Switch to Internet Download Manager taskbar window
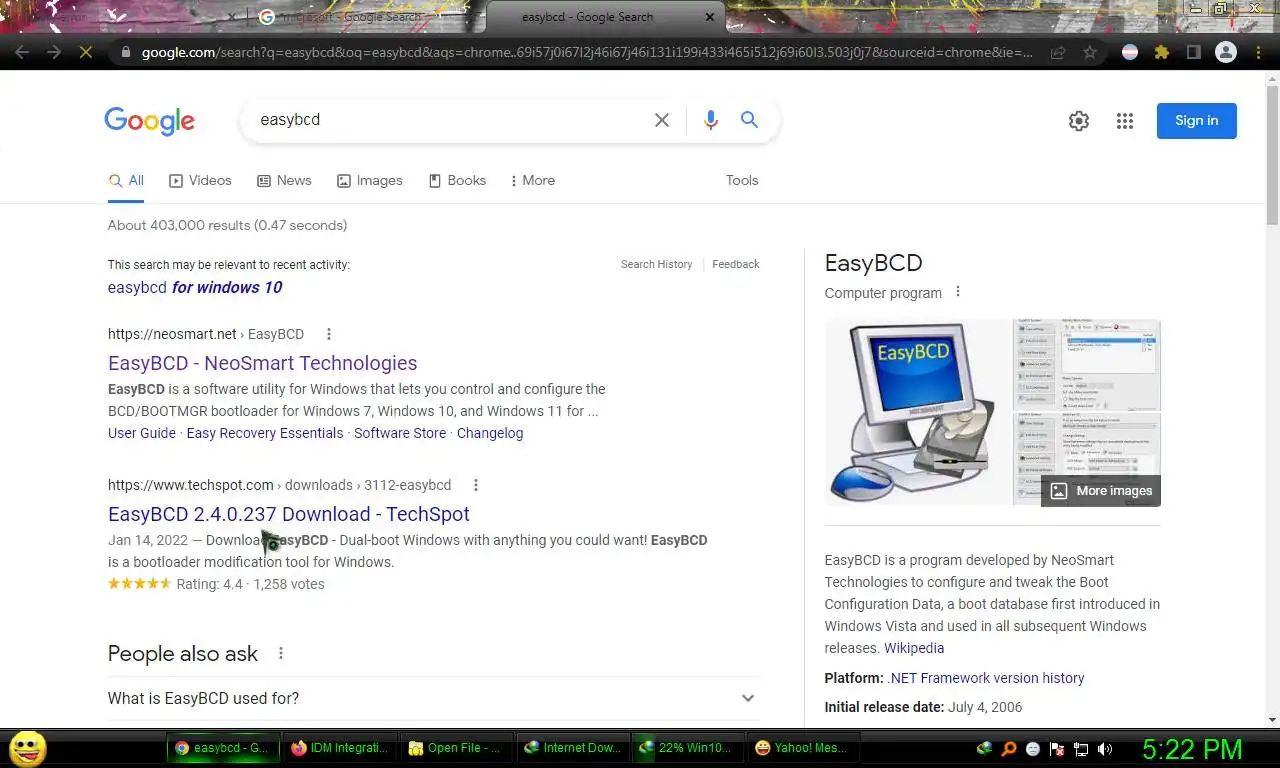Viewport: 1280px width, 768px height. (x=573, y=748)
